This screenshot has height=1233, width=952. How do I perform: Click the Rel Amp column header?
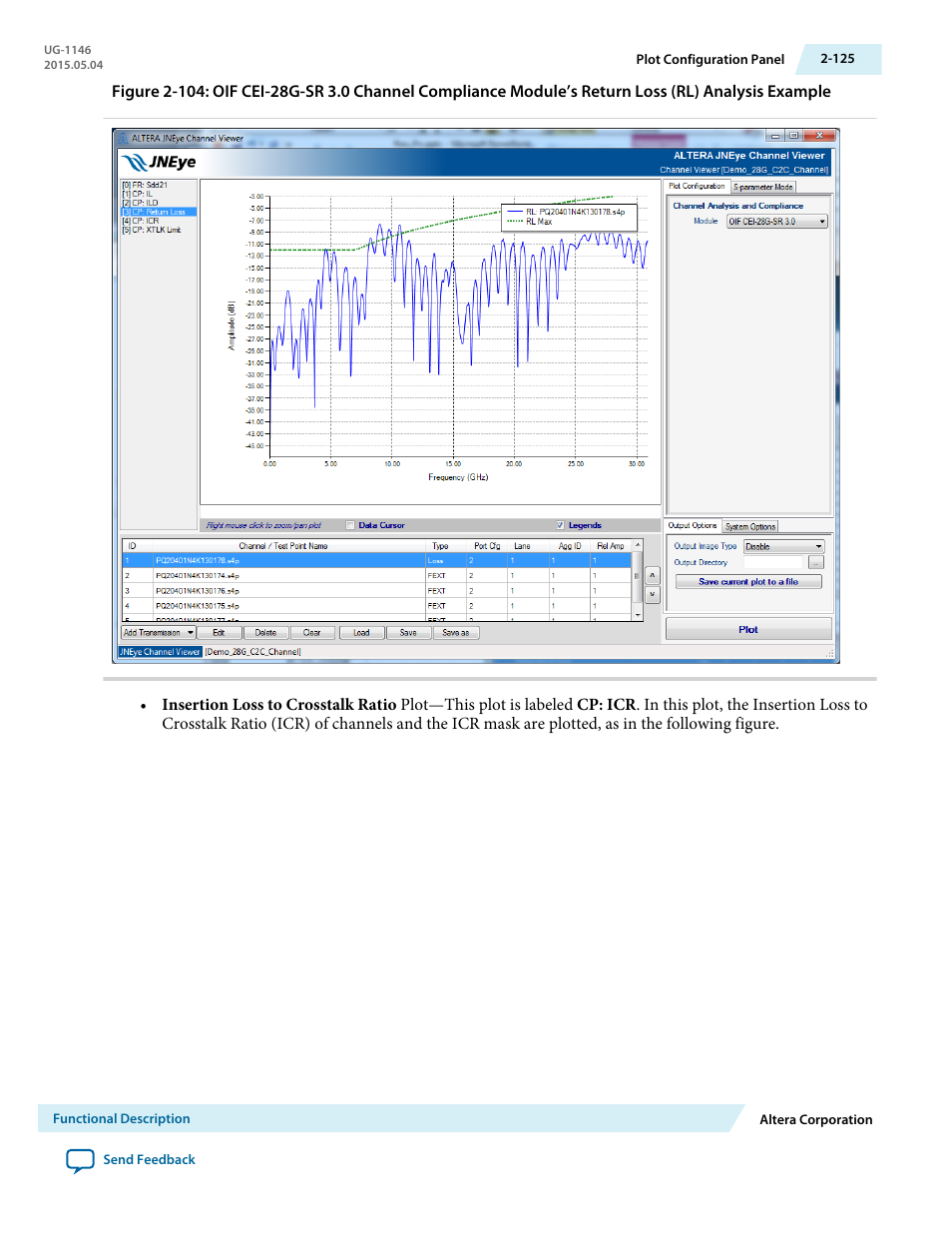pyautogui.click(x=611, y=546)
